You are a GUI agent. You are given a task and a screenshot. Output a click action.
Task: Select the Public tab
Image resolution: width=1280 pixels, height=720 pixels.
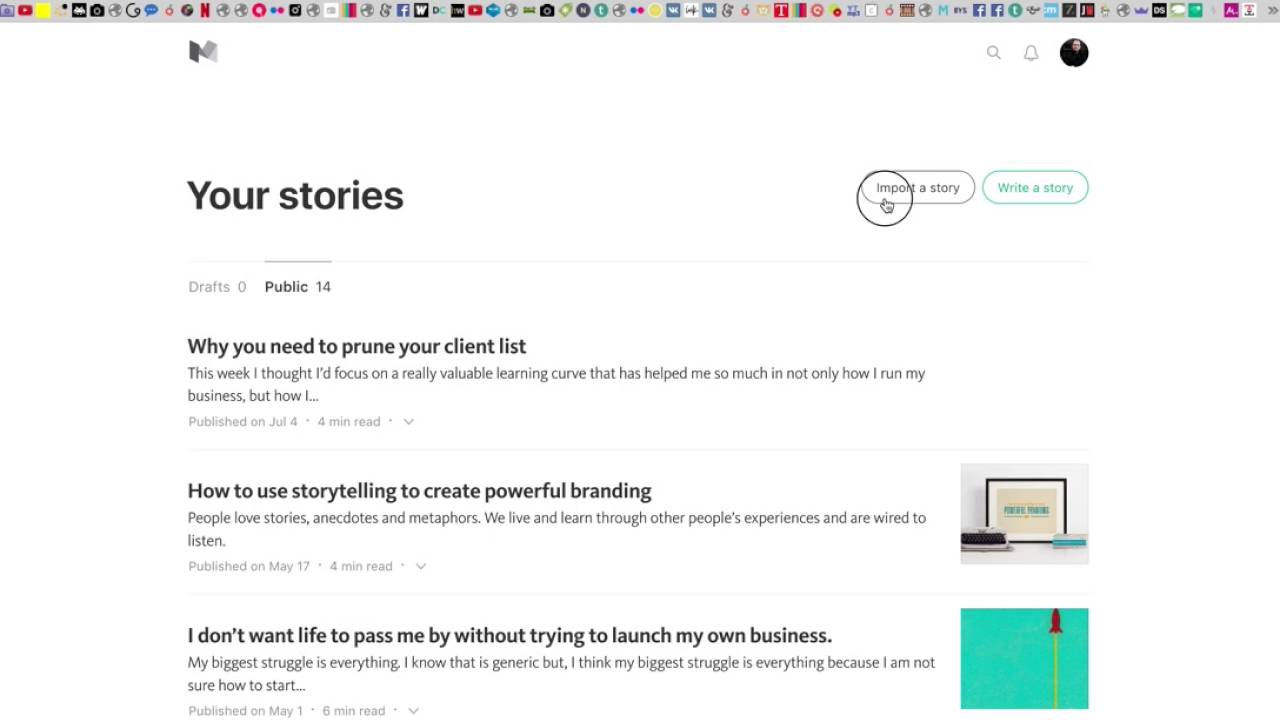click(297, 287)
